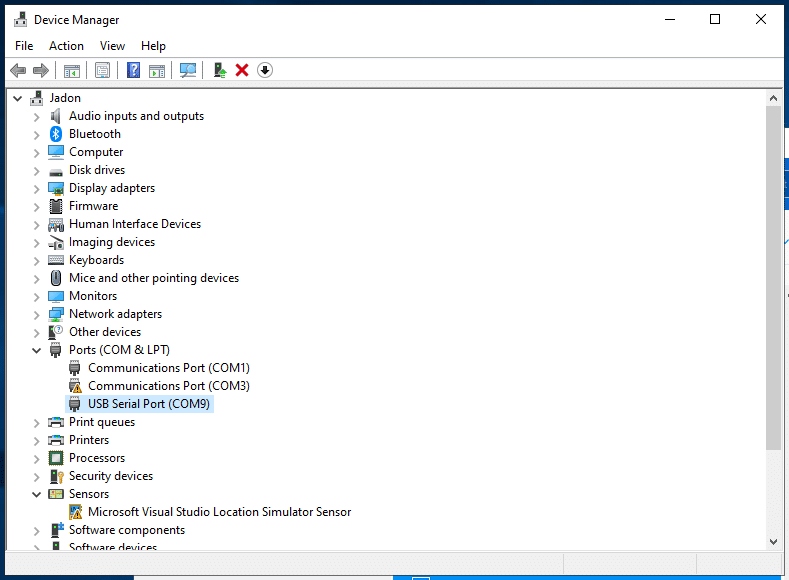Close the Device Manager window
789x580 pixels.
click(x=760, y=20)
